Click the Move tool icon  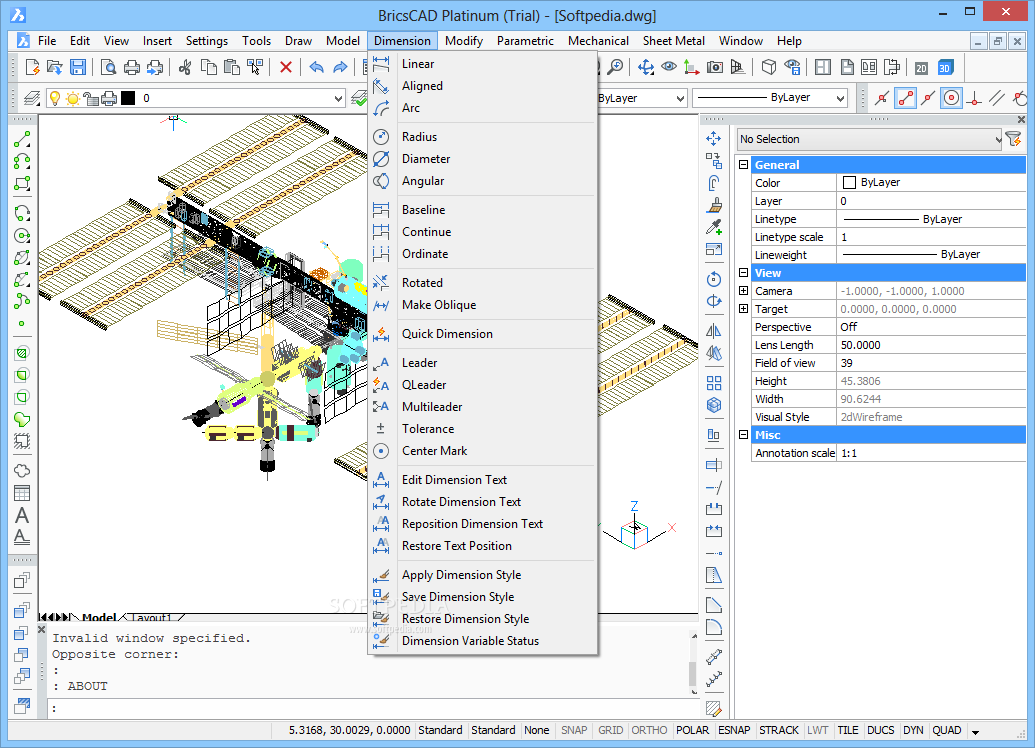pyautogui.click(x=714, y=139)
